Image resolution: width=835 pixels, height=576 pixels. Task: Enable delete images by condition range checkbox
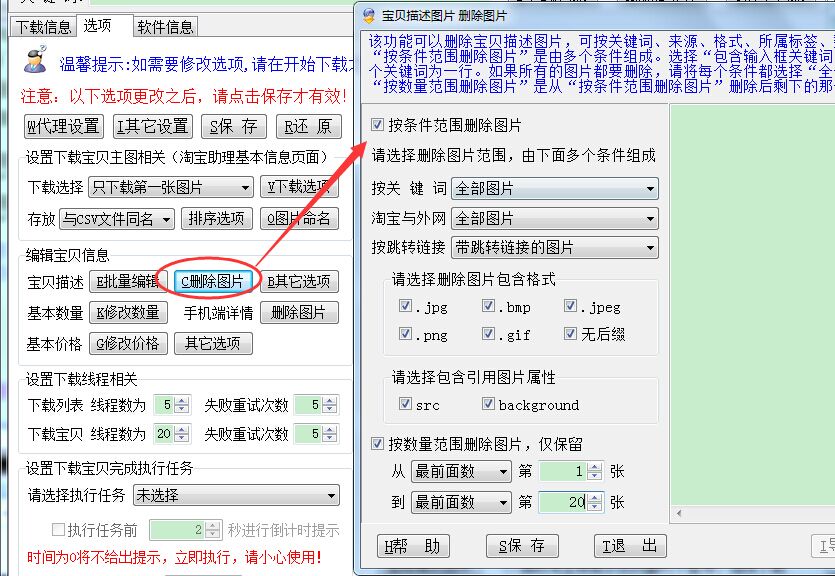point(377,126)
